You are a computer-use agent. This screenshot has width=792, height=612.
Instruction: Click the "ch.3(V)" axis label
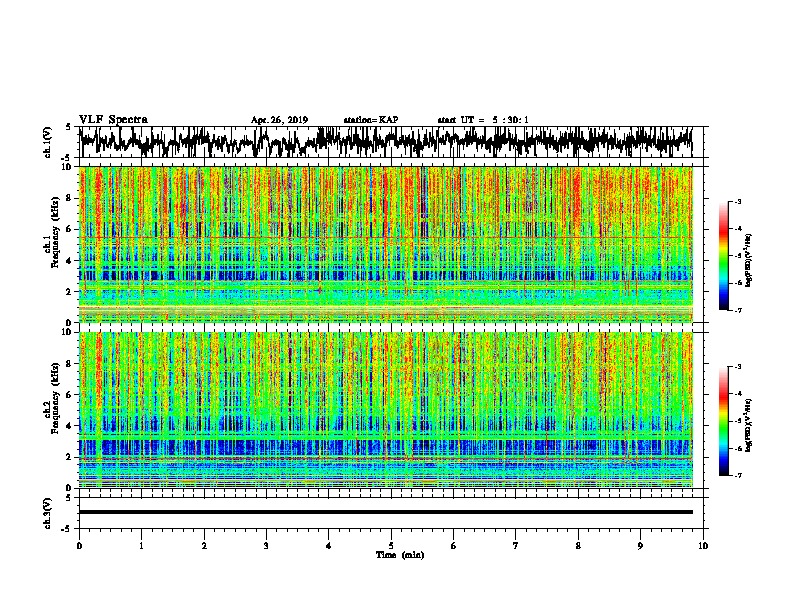[x=47, y=513]
